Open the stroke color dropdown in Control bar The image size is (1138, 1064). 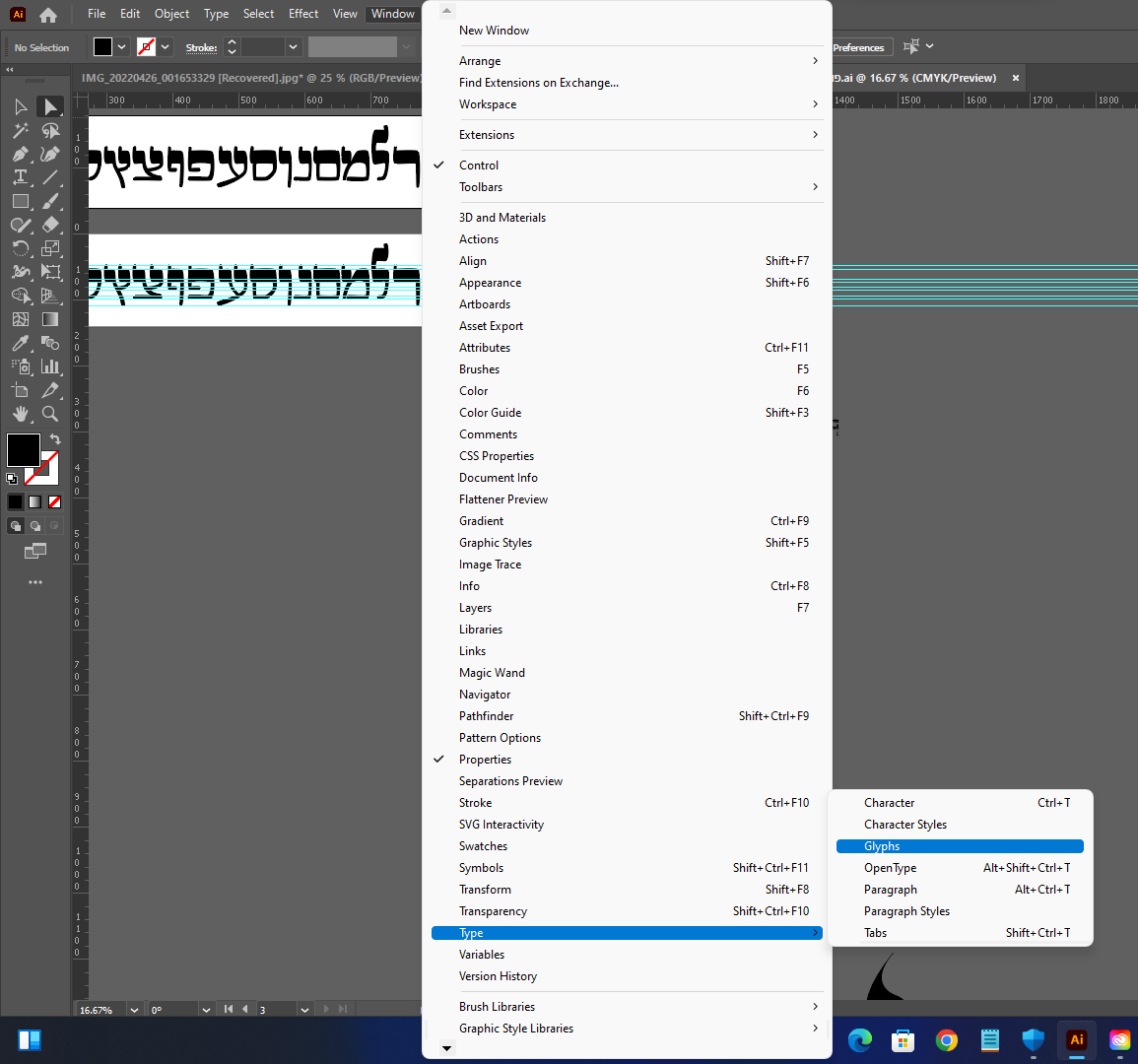click(x=166, y=47)
